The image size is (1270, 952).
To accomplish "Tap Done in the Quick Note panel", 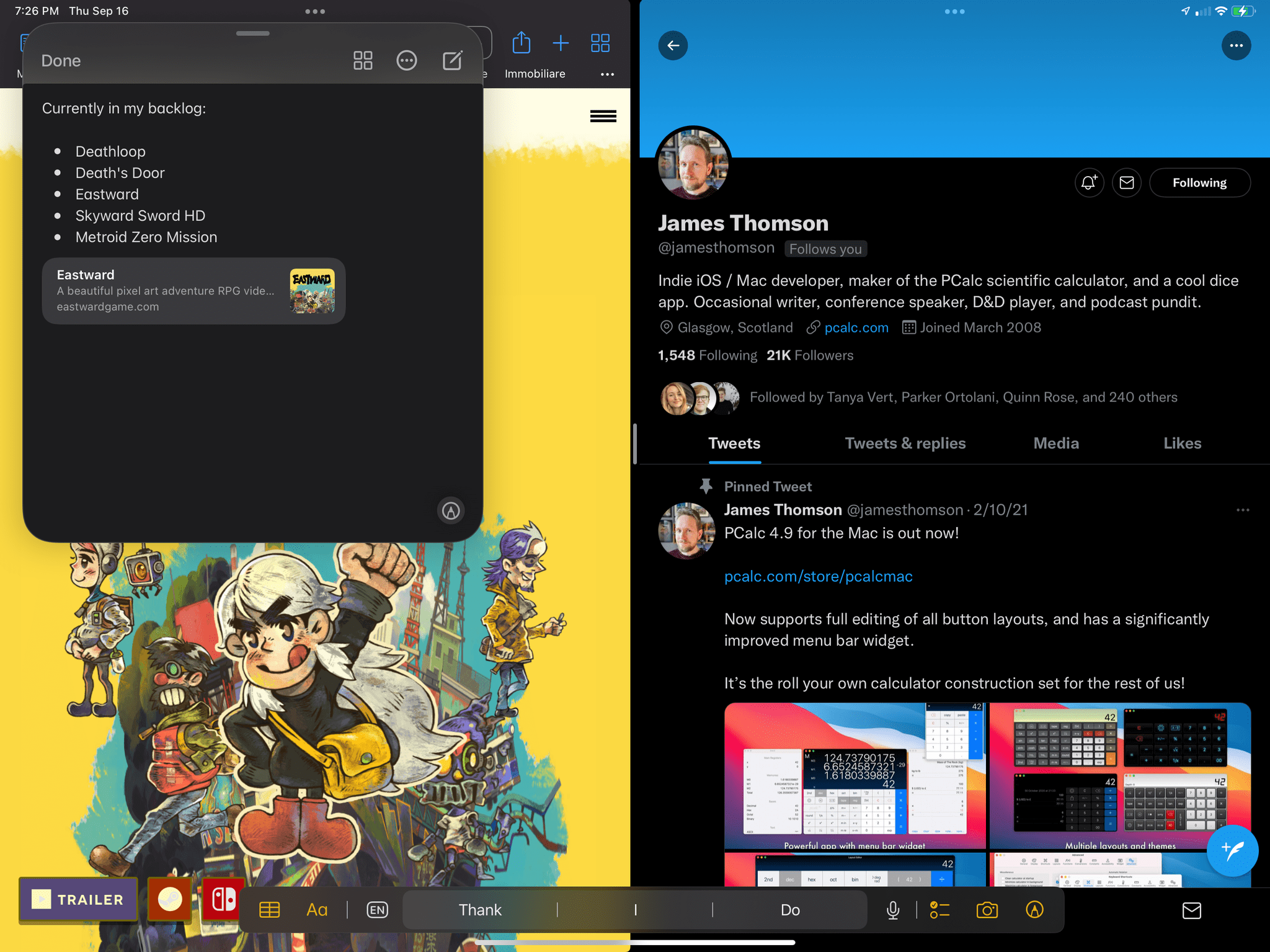I will 61,61.
